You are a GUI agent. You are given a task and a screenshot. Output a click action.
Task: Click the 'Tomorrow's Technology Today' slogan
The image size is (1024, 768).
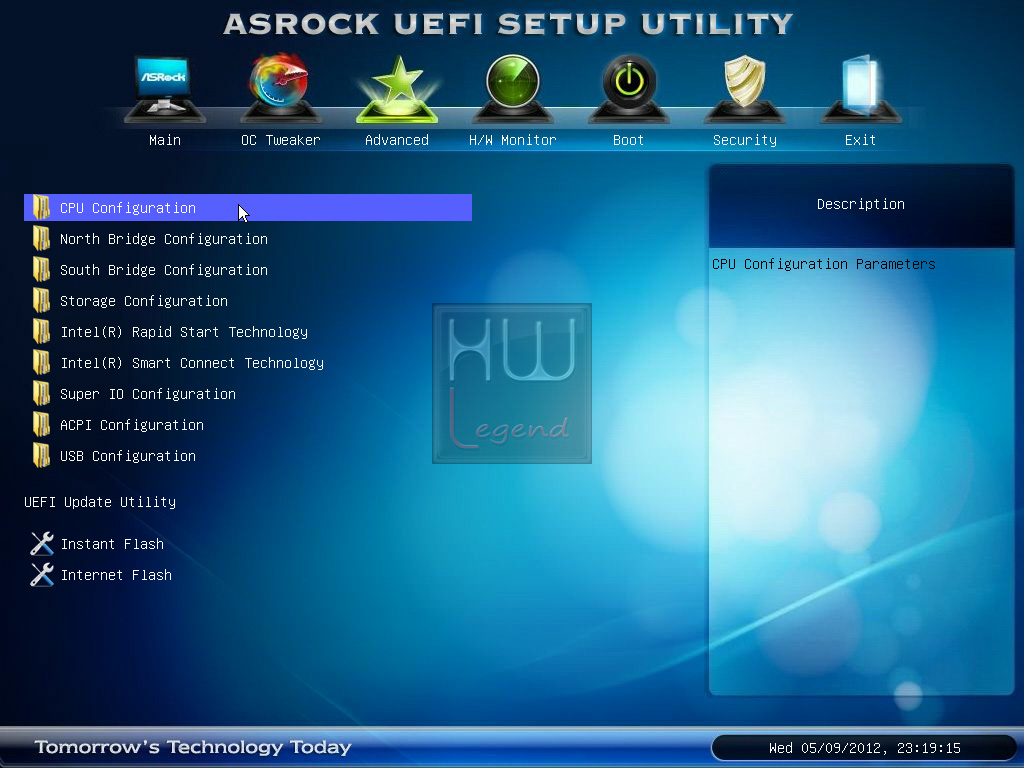pyautogui.click(x=193, y=746)
